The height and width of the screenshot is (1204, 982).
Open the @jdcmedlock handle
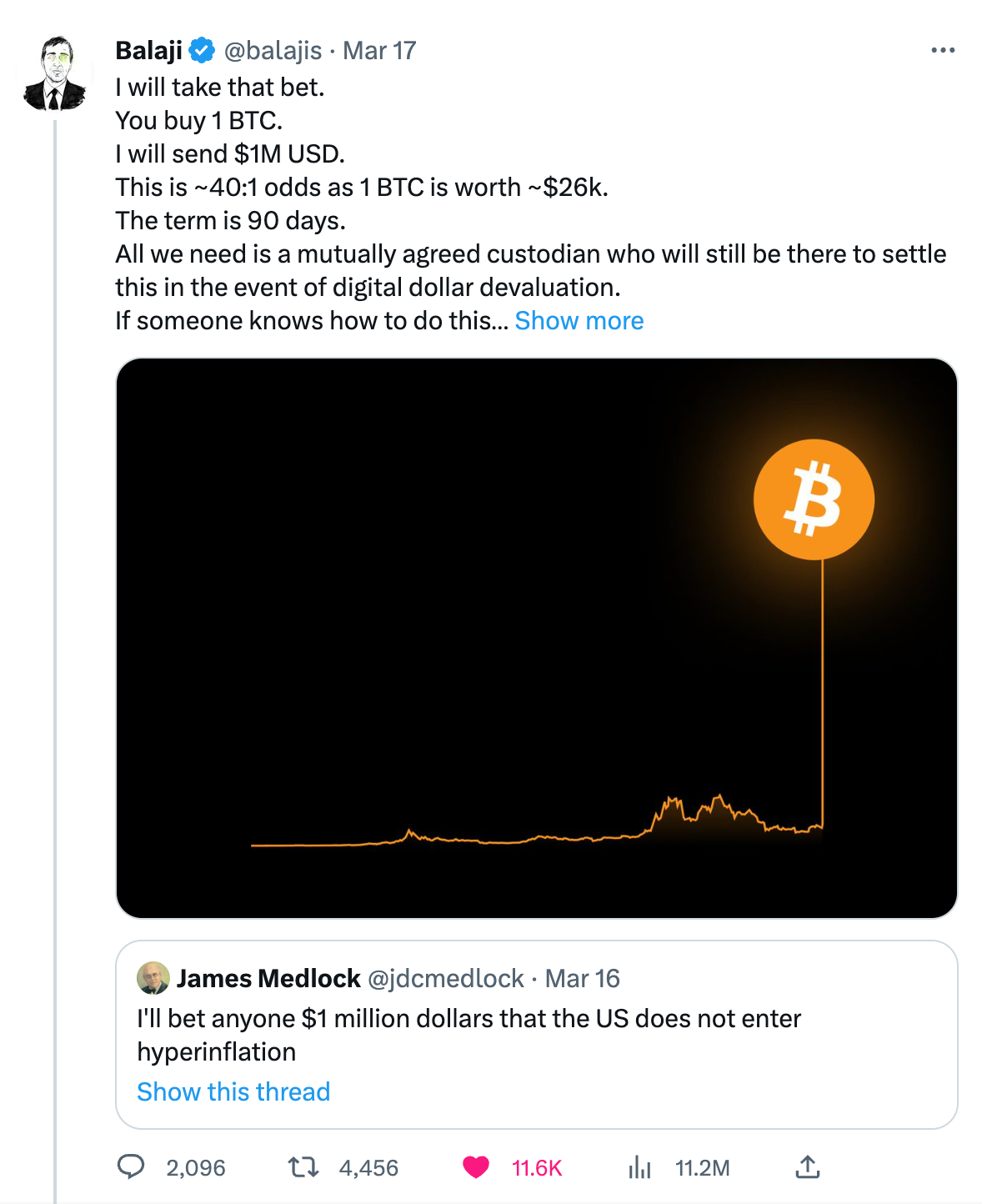coord(446,978)
